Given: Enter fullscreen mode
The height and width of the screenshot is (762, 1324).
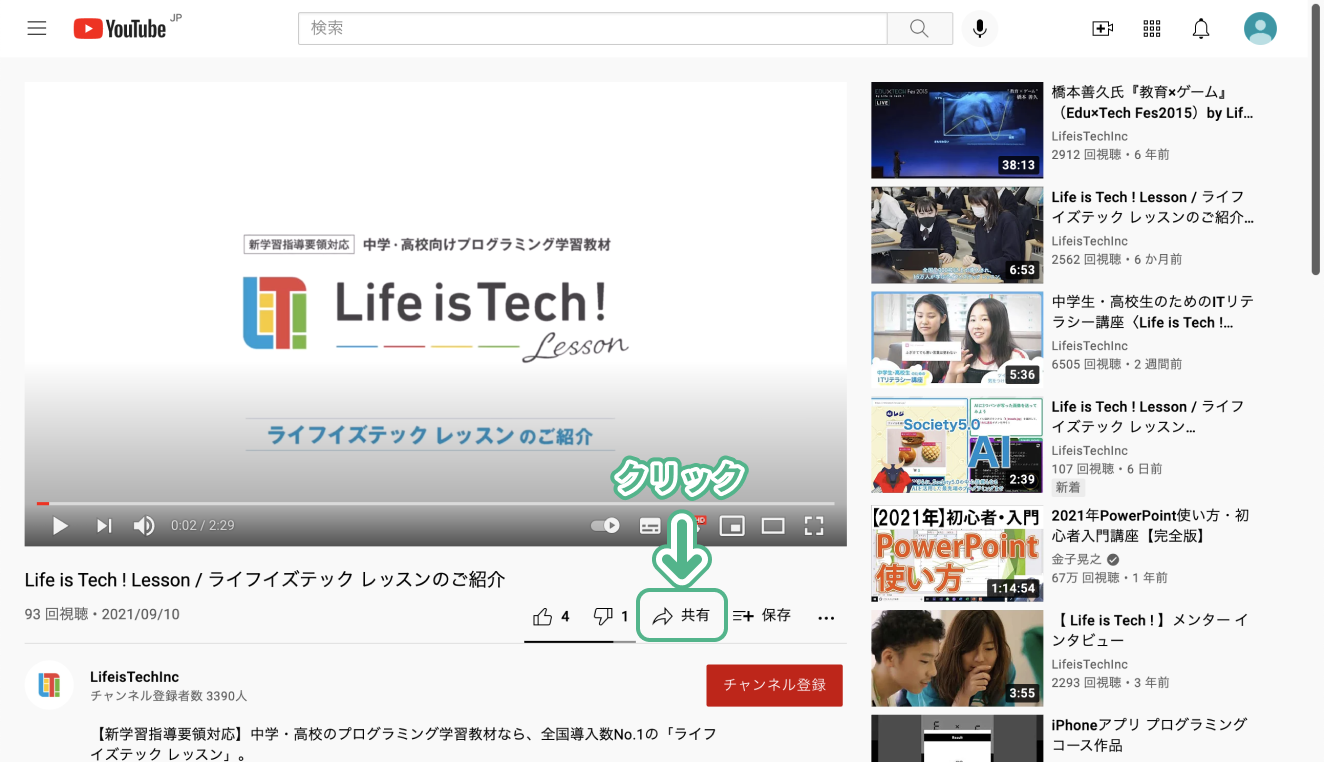Looking at the screenshot, I should [x=814, y=525].
